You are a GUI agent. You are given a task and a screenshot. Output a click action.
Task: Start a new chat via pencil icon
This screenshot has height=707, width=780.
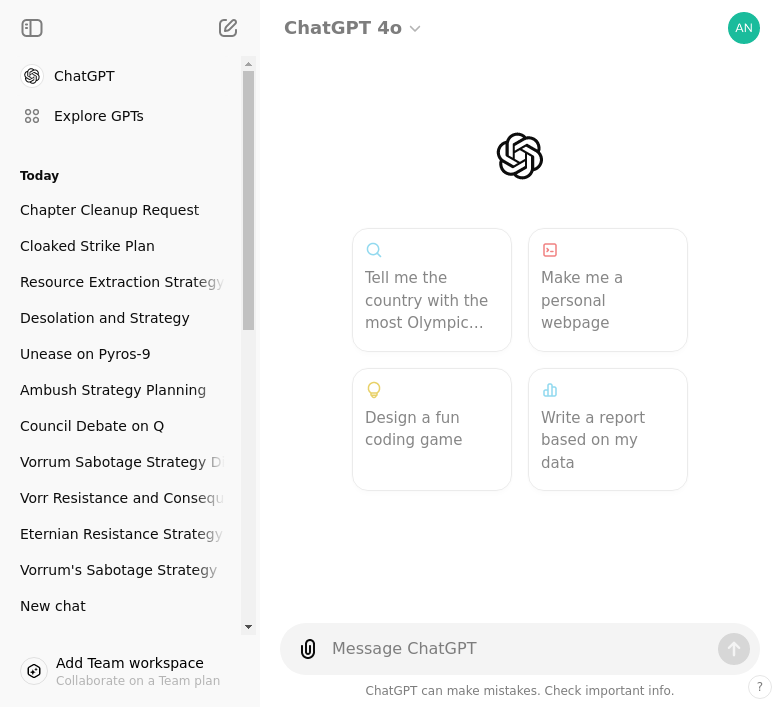pyautogui.click(x=228, y=28)
